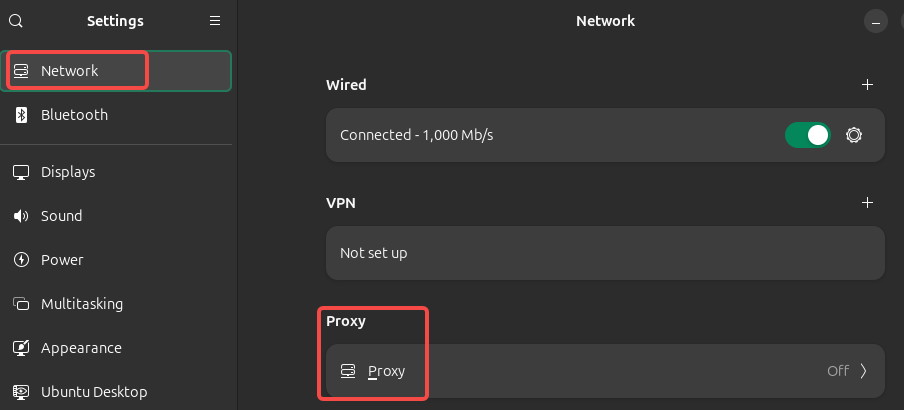Expand the Proxy row chevron
The height and width of the screenshot is (410, 904).
864,371
